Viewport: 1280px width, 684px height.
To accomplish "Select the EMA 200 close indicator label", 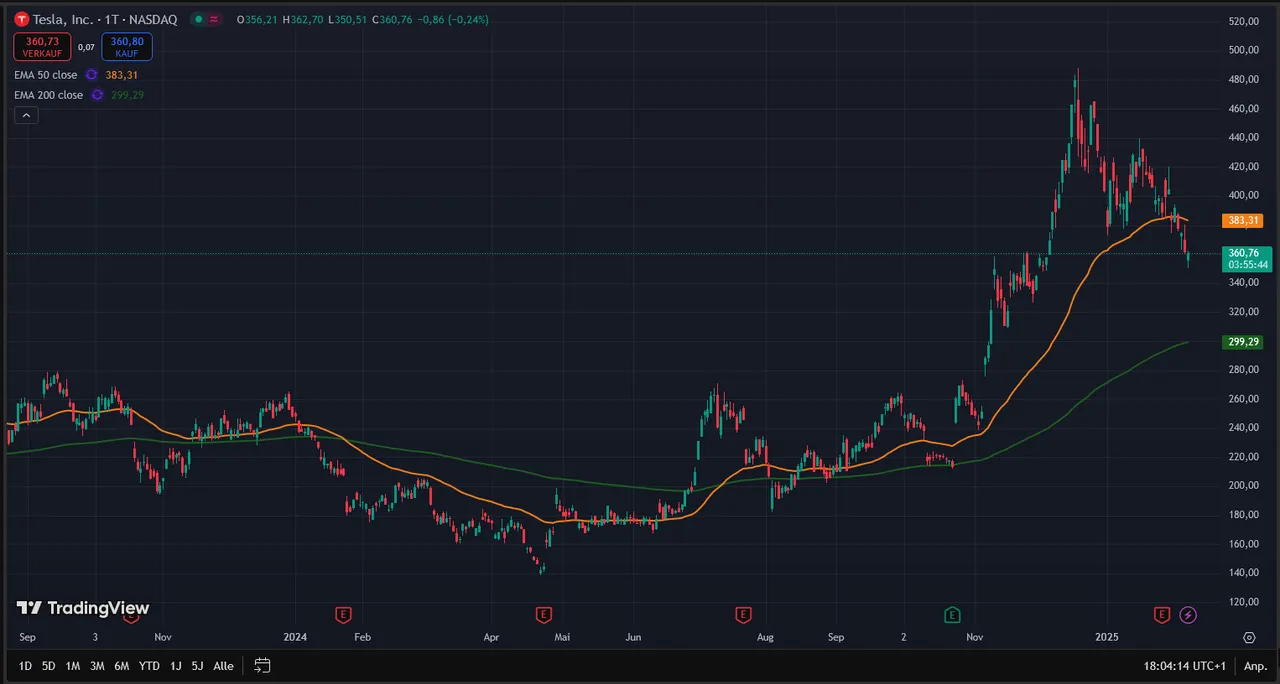I will [x=48, y=95].
